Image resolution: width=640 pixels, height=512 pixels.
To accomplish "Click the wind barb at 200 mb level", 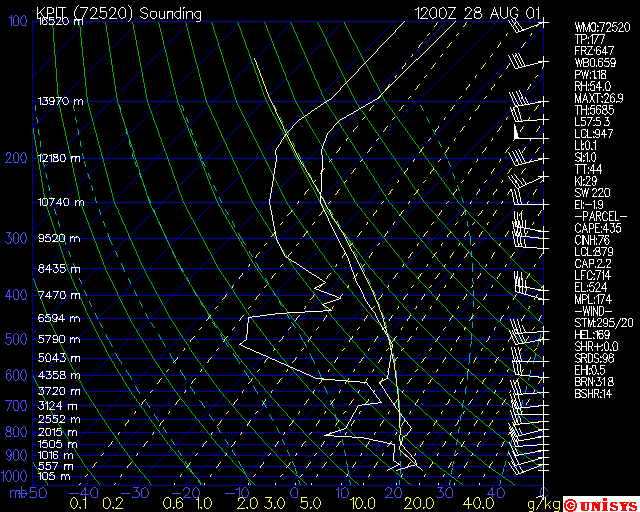I will (x=527, y=158).
